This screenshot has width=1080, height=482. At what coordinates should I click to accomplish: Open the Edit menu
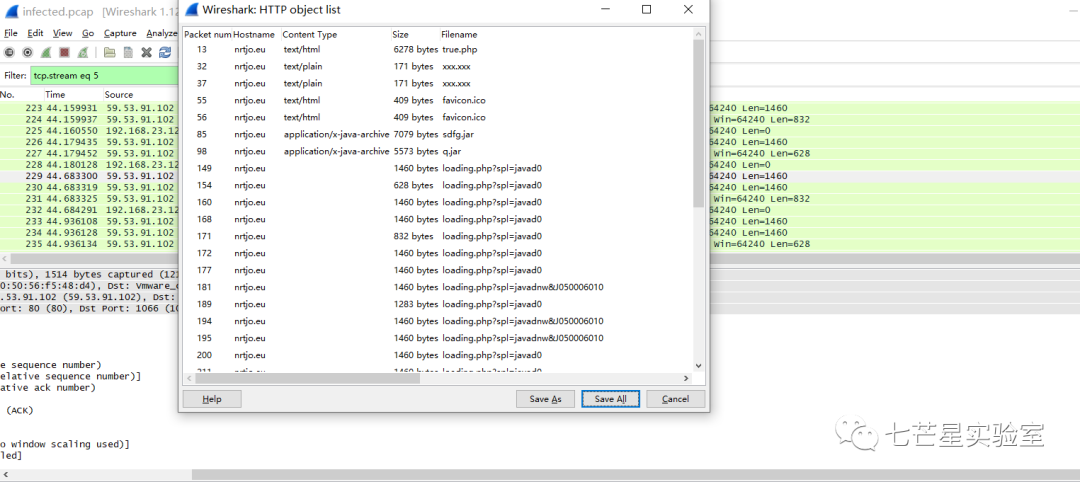[x=35, y=33]
